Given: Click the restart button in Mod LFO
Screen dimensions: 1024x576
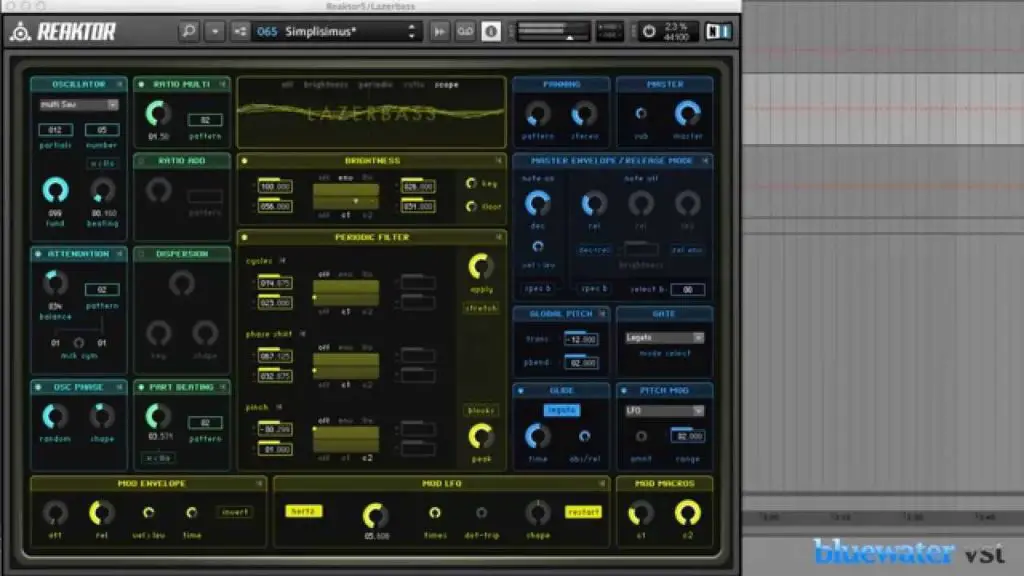Looking at the screenshot, I should [x=583, y=512].
